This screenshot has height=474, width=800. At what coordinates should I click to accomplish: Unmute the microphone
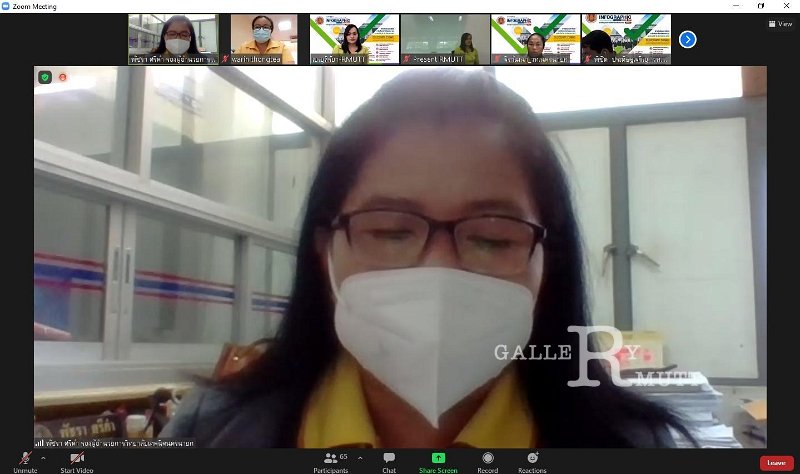pyautogui.click(x=25, y=462)
